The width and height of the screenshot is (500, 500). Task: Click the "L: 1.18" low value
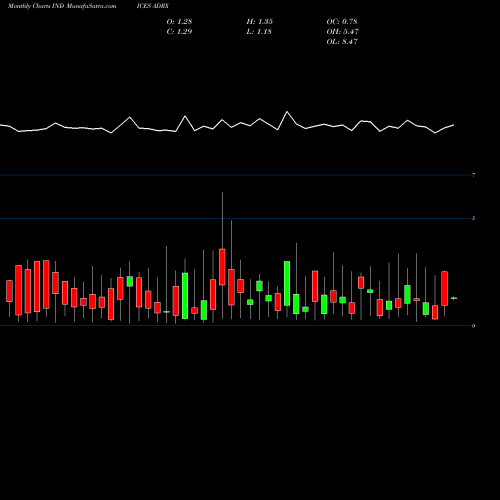(259, 32)
